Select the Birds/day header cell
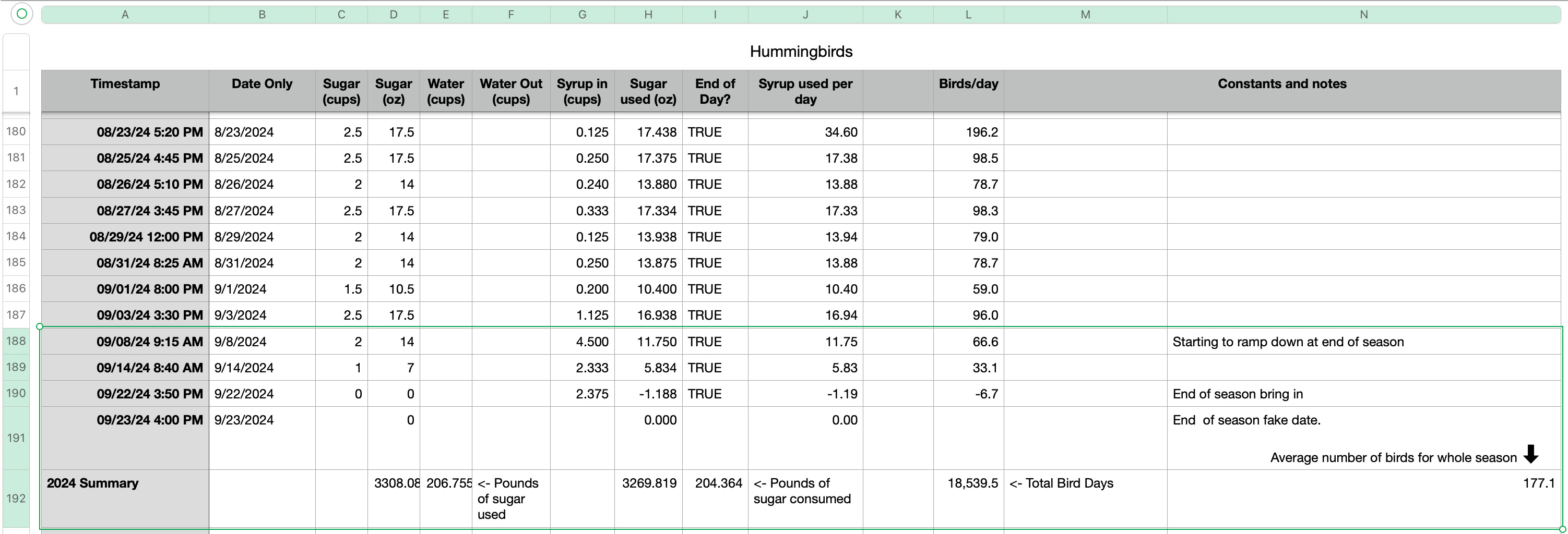Image resolution: width=1568 pixels, height=534 pixels. pos(968,84)
